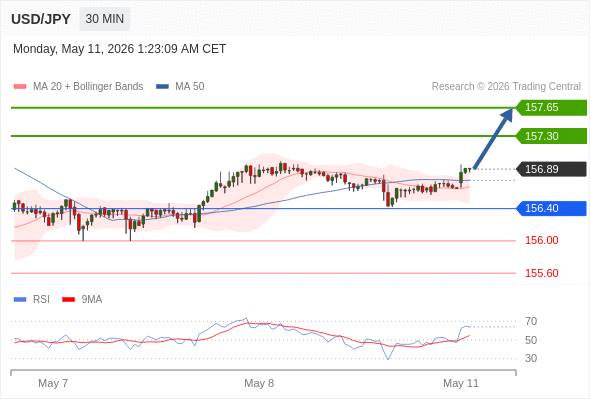Screen dimensions: 590x400
Task: Click the USD/JPY pair title
Action: coord(41,19)
